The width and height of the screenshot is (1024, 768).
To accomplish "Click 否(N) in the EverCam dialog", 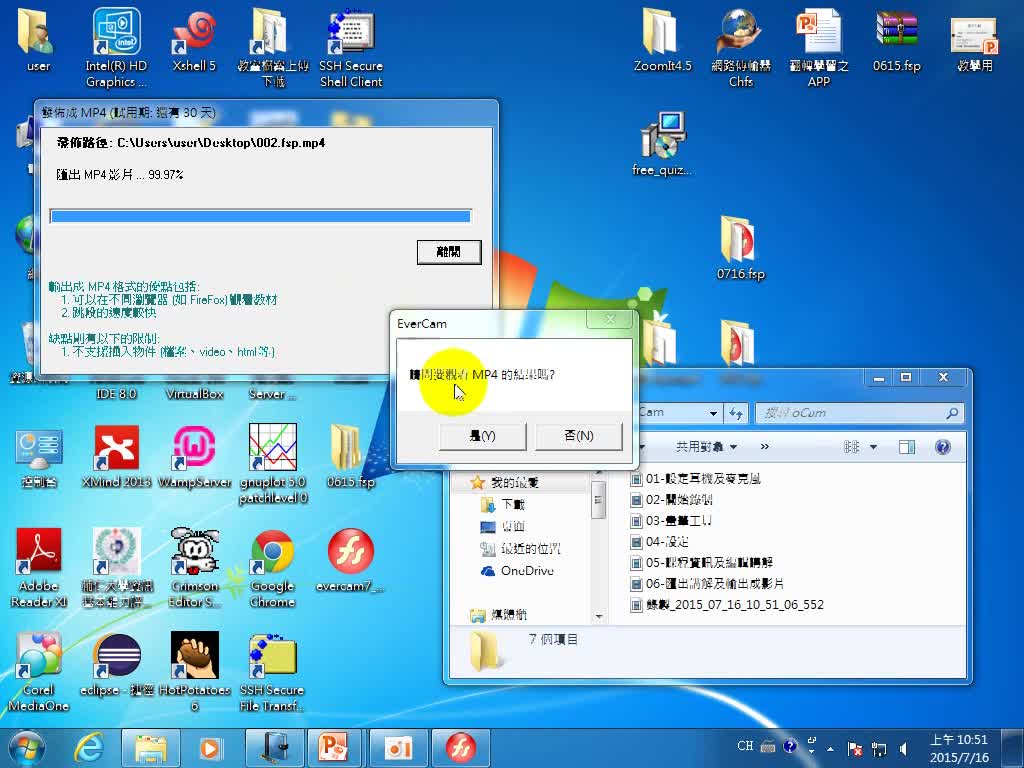I will click(x=579, y=436).
